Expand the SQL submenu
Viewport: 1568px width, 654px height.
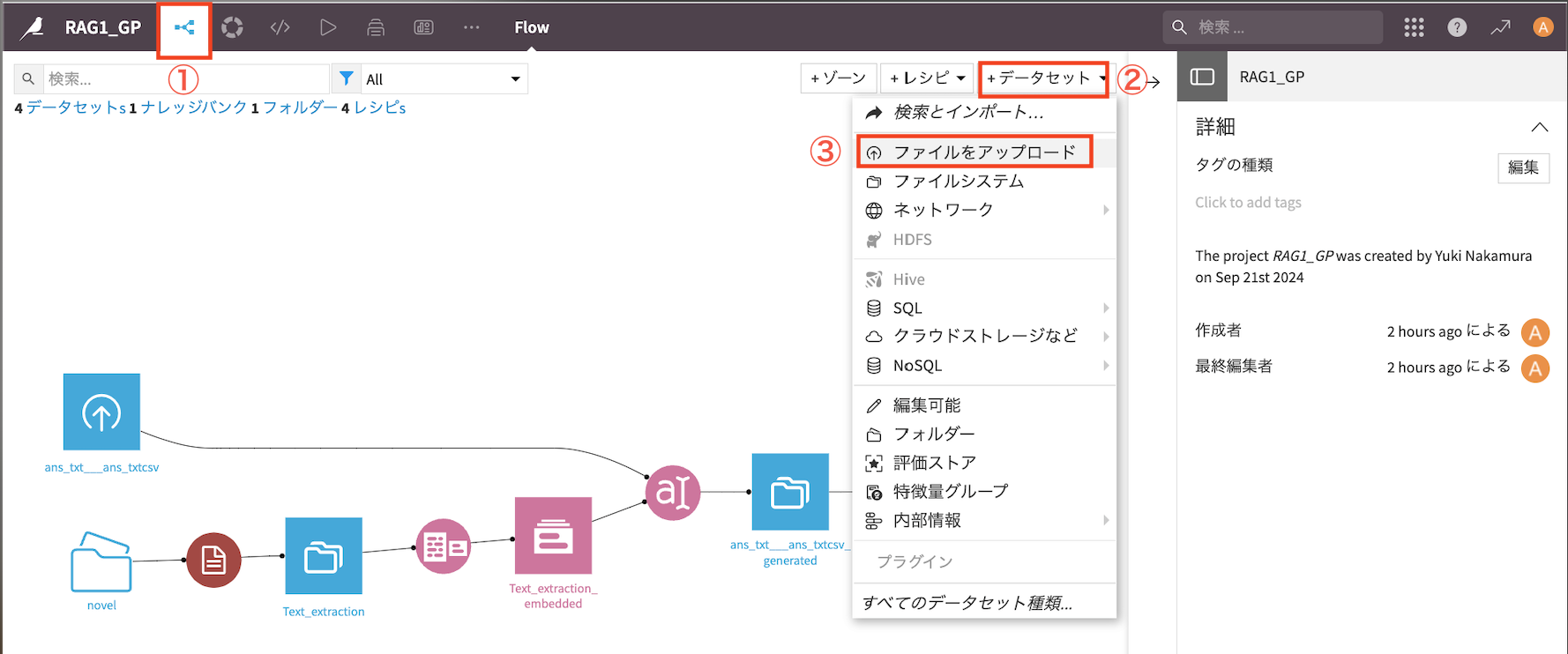[x=985, y=308]
